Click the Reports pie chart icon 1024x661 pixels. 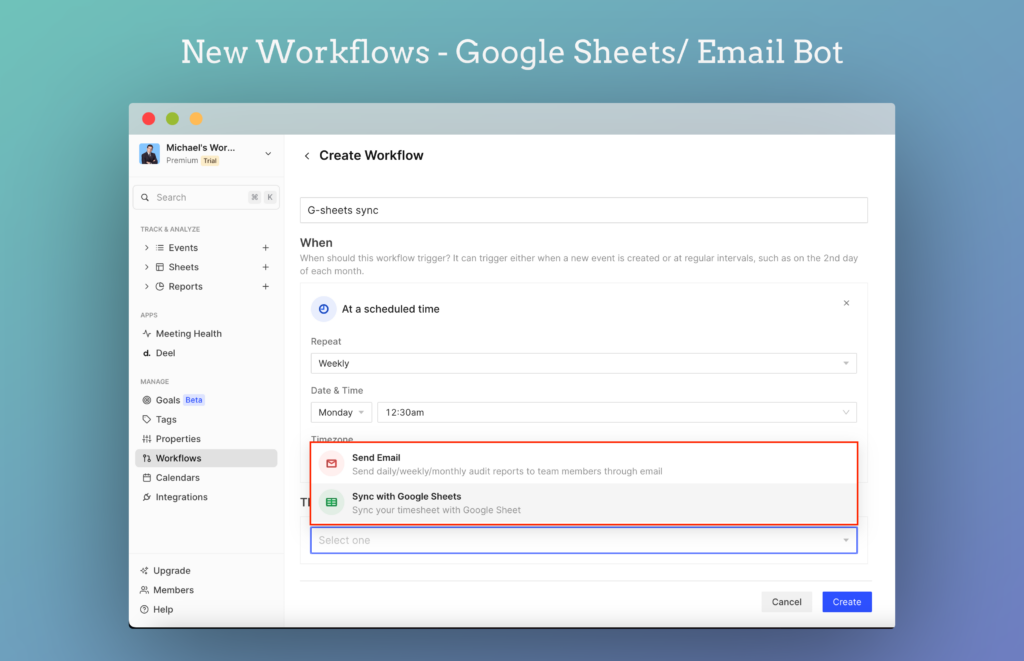[160, 286]
